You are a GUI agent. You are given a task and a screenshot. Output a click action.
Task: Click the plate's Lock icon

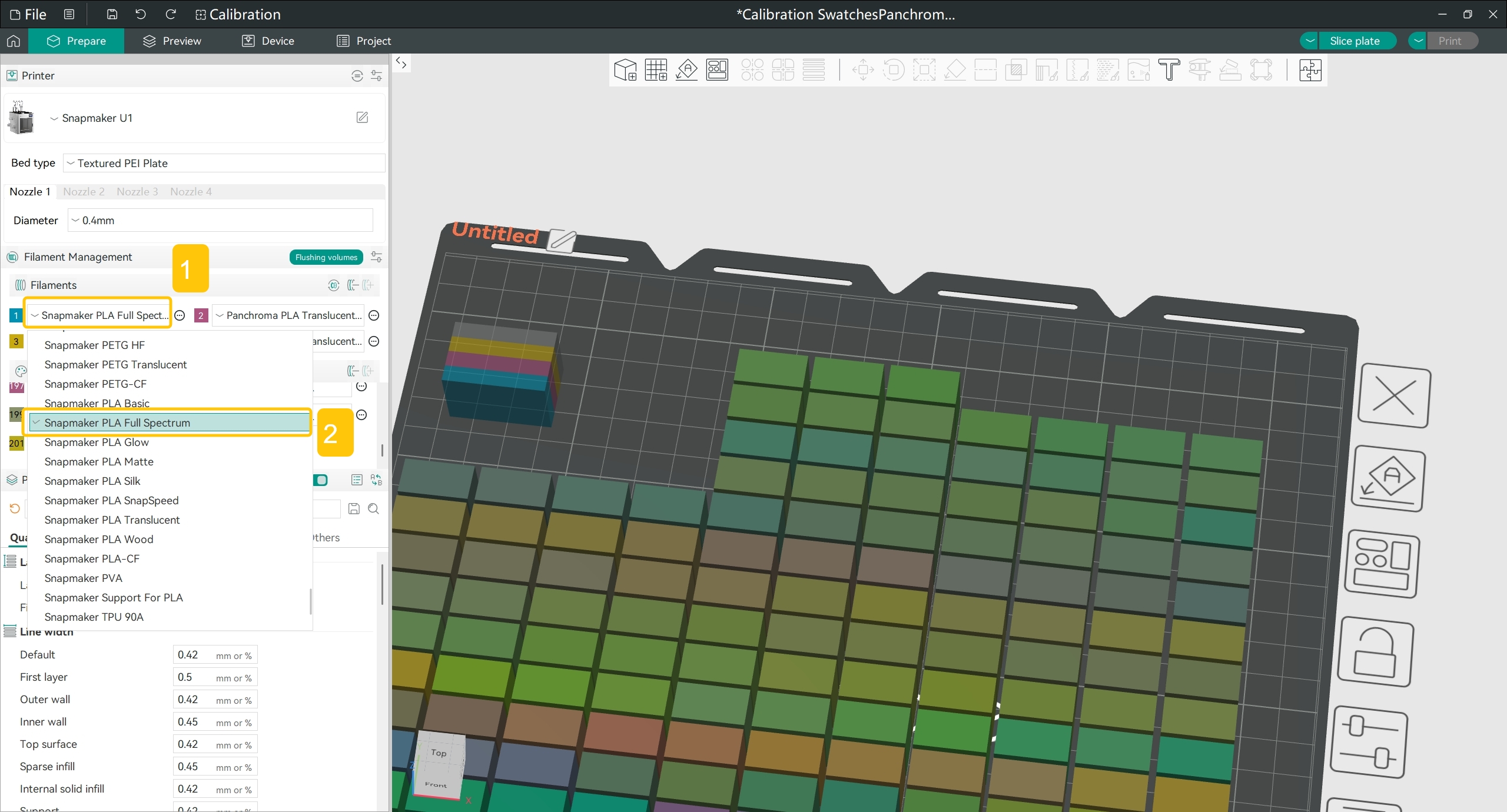(x=1376, y=652)
